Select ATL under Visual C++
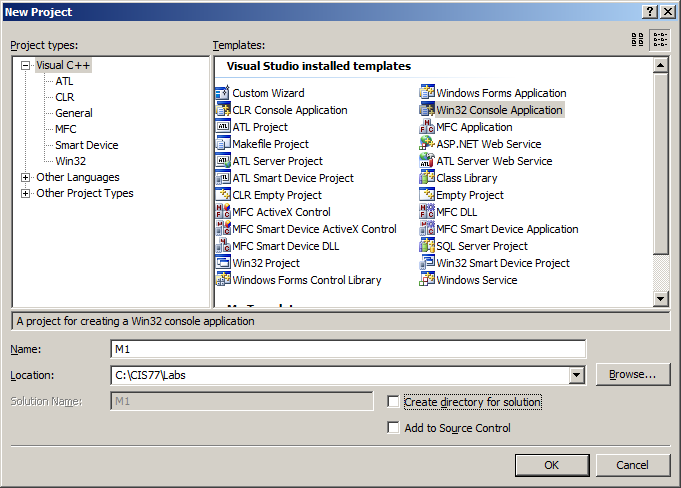Image resolution: width=681 pixels, height=488 pixels. [x=64, y=81]
